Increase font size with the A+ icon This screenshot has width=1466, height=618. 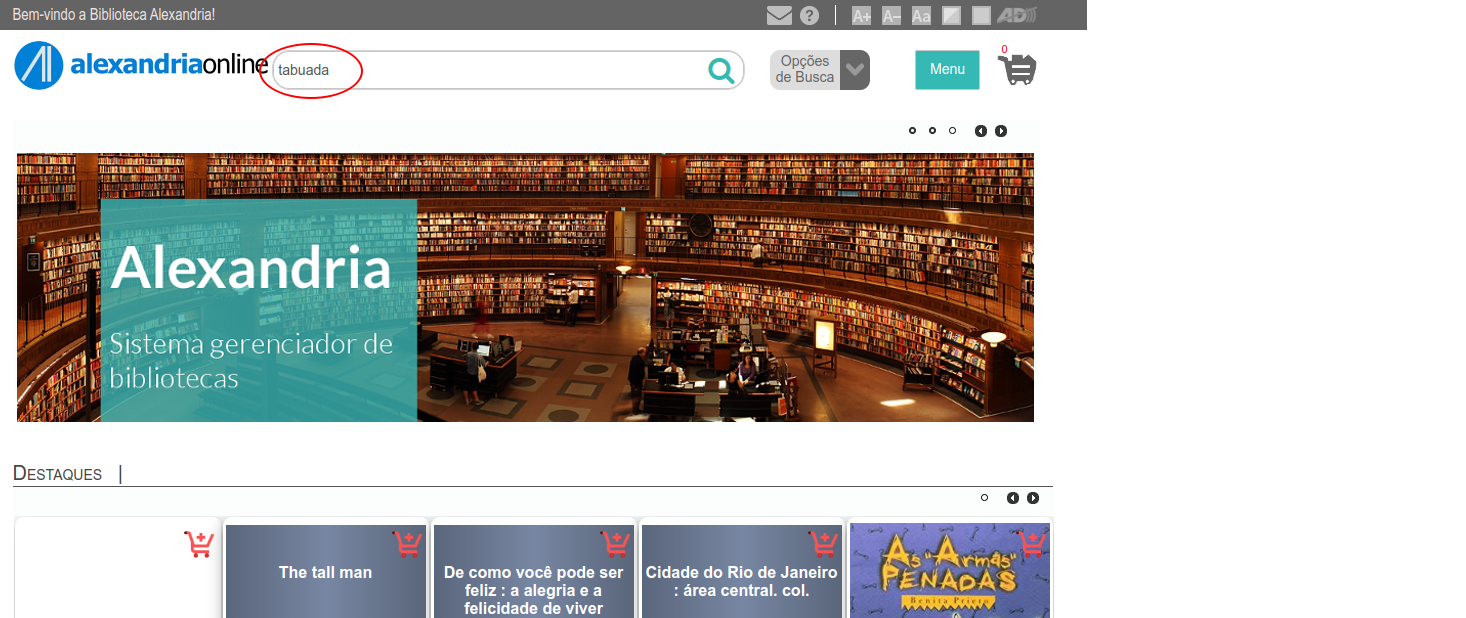(x=861, y=15)
